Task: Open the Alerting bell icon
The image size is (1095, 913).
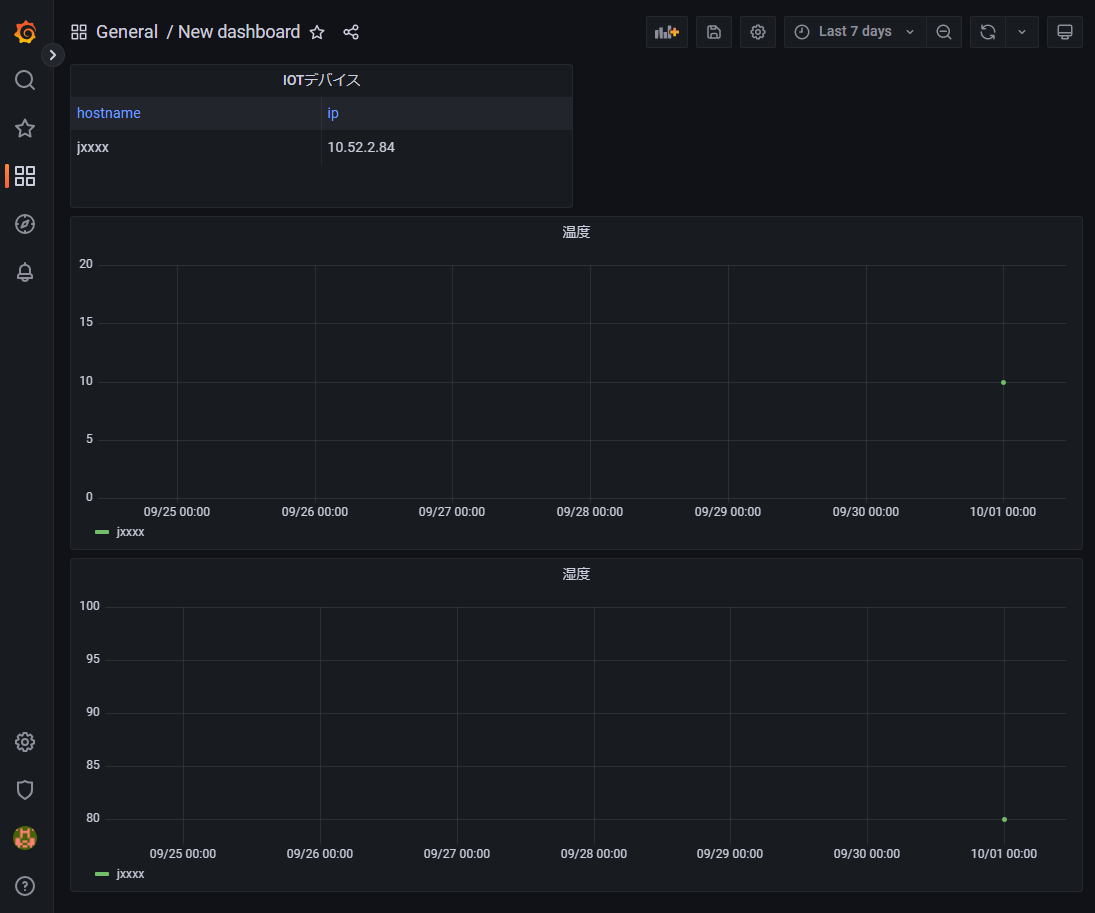Action: 26,272
